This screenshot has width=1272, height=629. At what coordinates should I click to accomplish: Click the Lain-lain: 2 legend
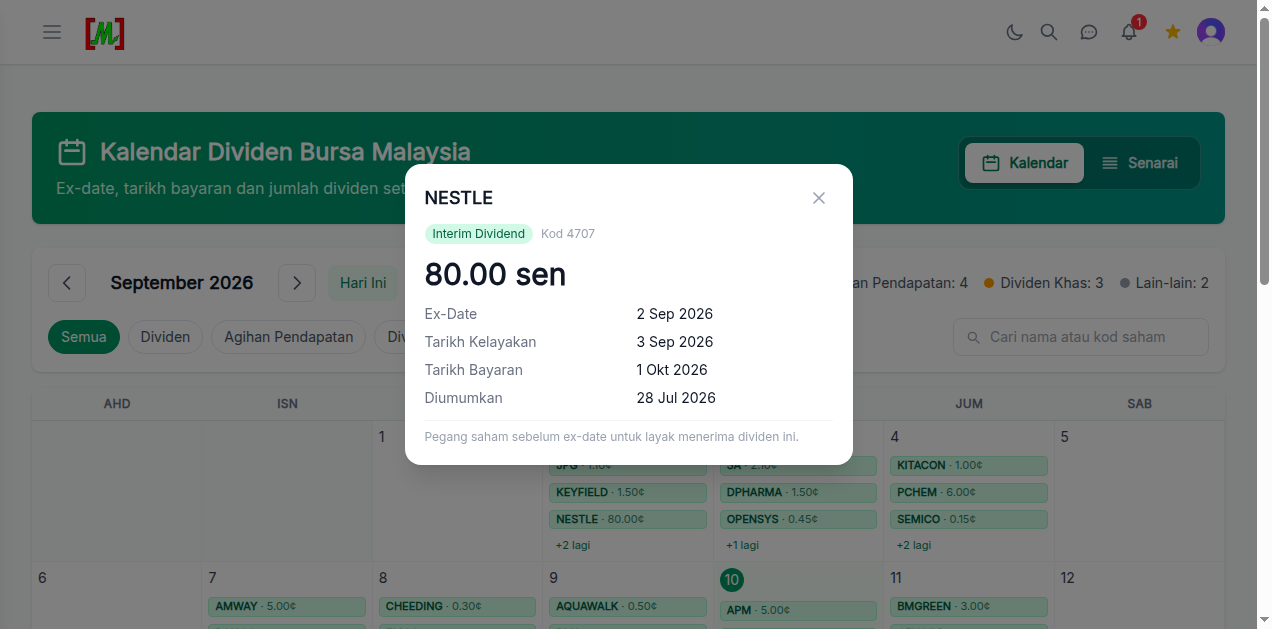click(1165, 283)
